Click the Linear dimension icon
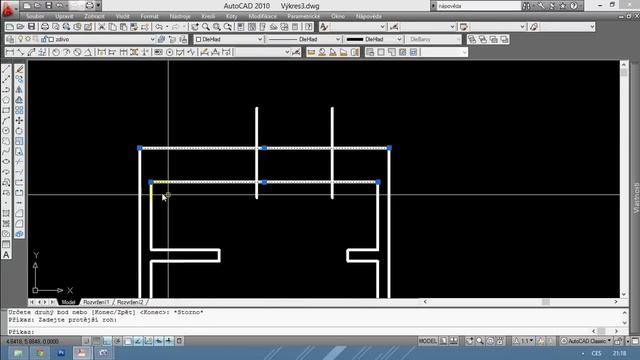The height and width of the screenshot is (360, 640). point(10,52)
